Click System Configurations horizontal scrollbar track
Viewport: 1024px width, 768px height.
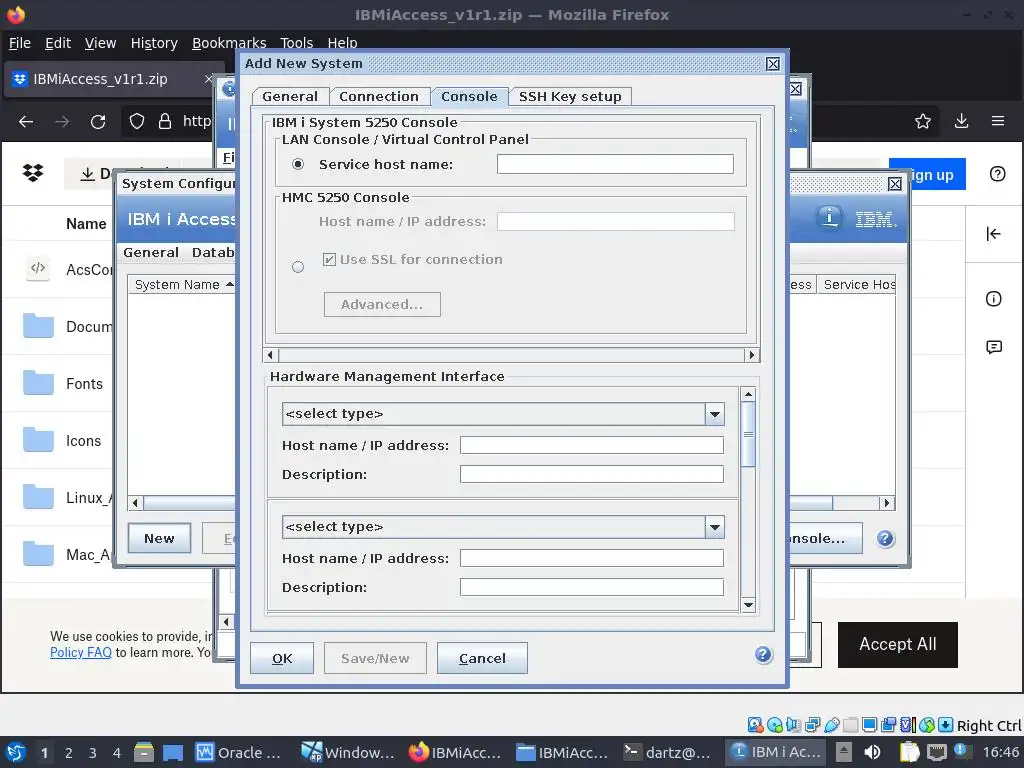855,503
